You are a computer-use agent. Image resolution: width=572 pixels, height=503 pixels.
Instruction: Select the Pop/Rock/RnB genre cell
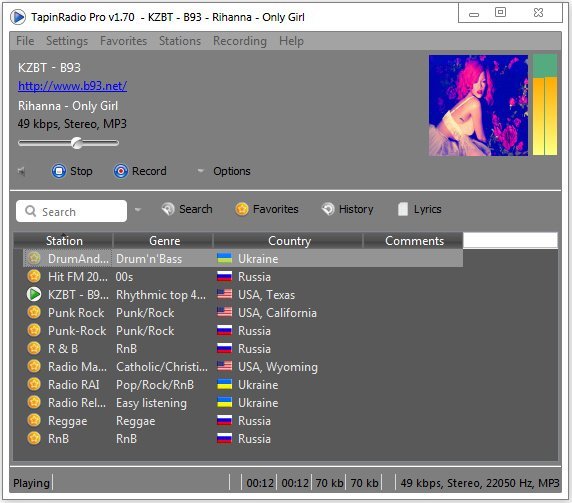point(155,385)
